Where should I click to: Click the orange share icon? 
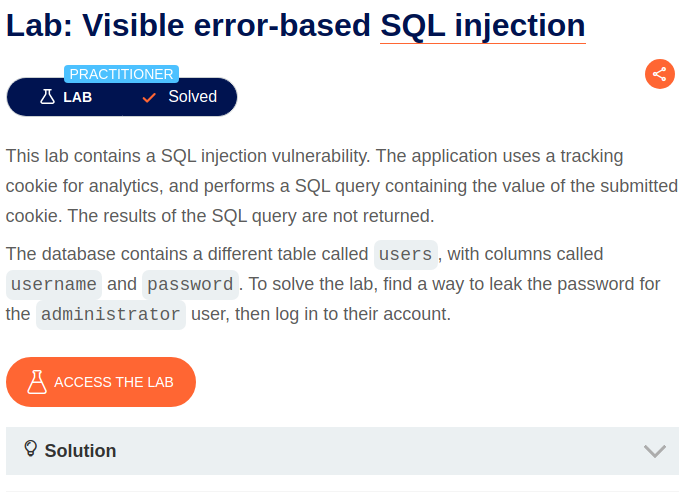(660, 74)
